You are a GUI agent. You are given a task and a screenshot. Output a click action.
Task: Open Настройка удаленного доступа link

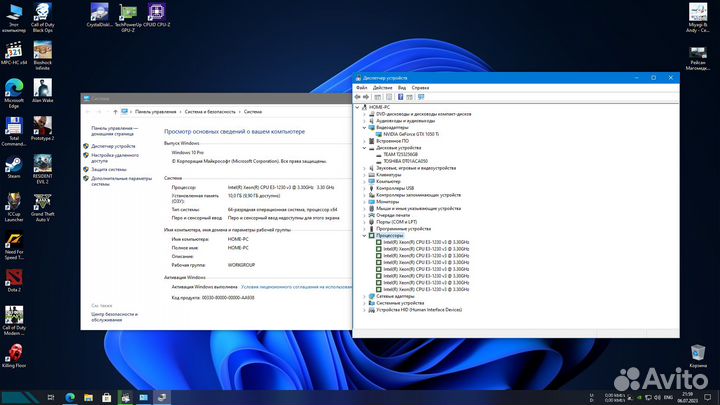[115, 158]
